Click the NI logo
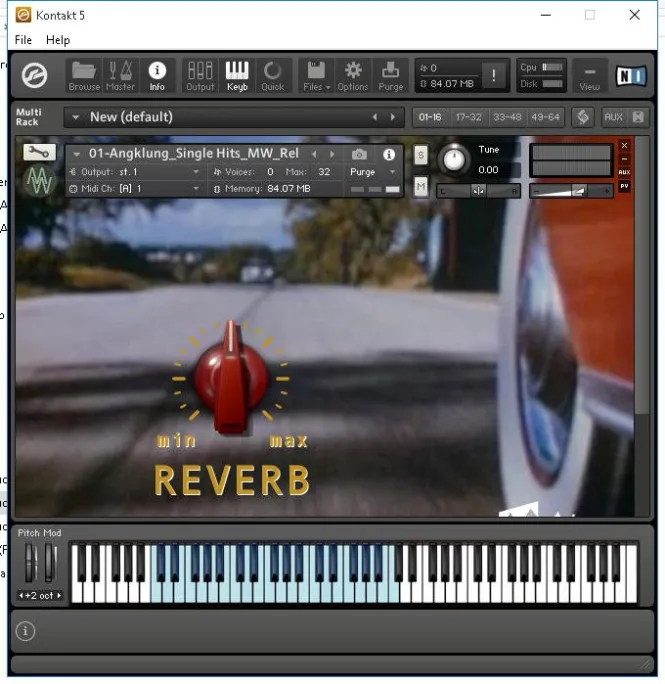The height and width of the screenshot is (684, 665). pyautogui.click(x=631, y=75)
